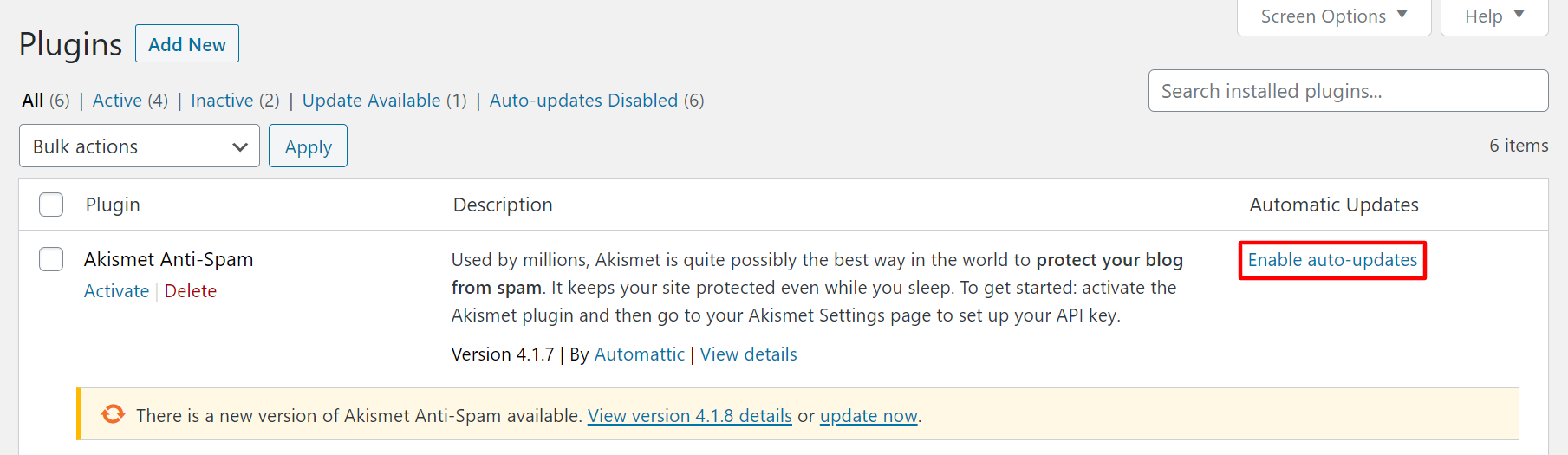
Task: Open the Bulk actions dropdown
Action: (x=140, y=146)
